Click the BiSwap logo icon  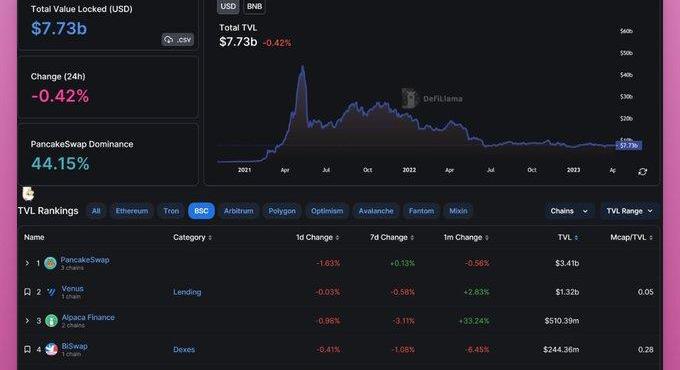click(51, 349)
